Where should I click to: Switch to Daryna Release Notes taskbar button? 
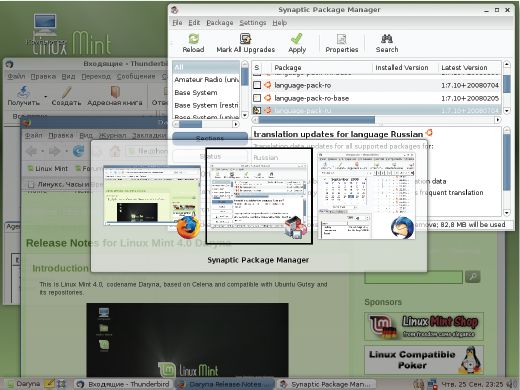click(225, 384)
